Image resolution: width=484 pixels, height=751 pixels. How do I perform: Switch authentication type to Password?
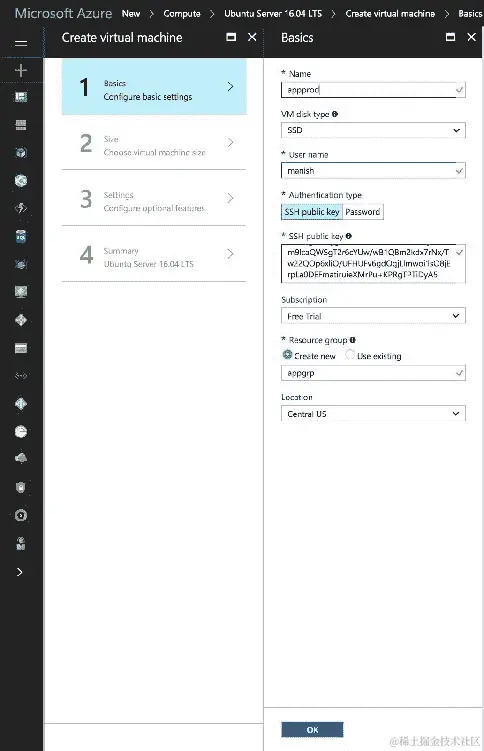[x=363, y=212]
